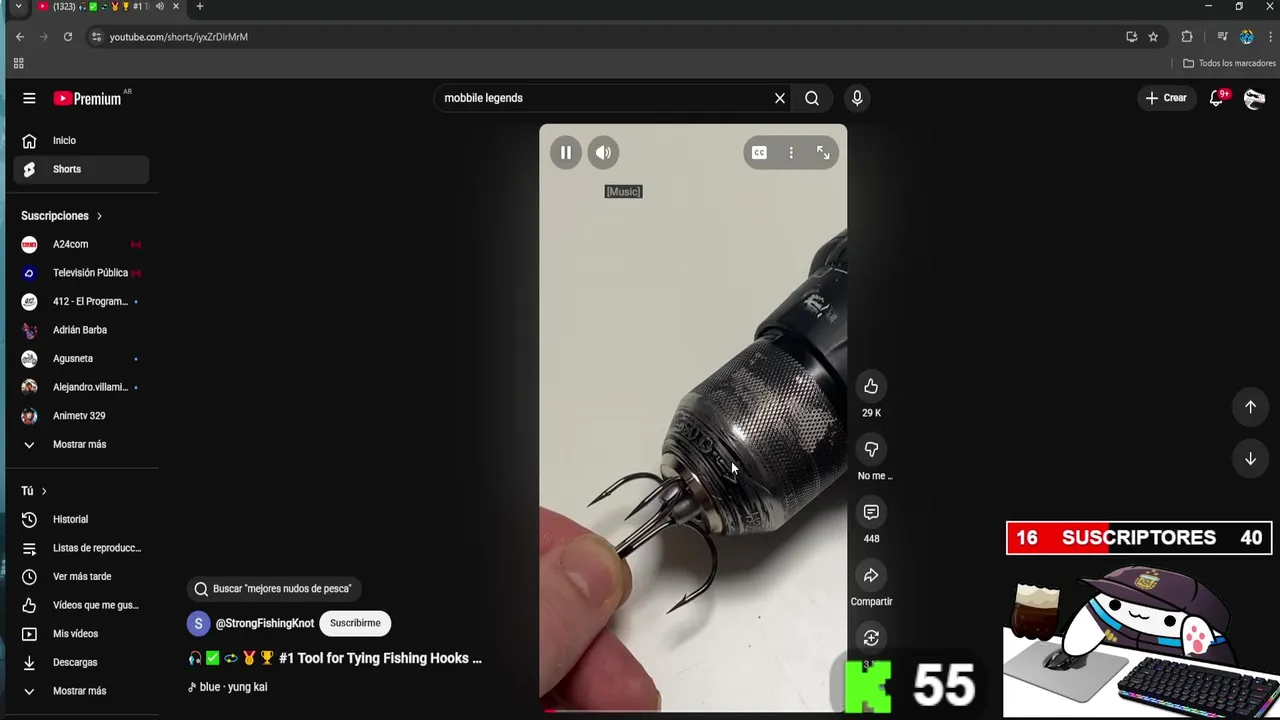
Task: Go back in the browser
Action: tap(20, 37)
